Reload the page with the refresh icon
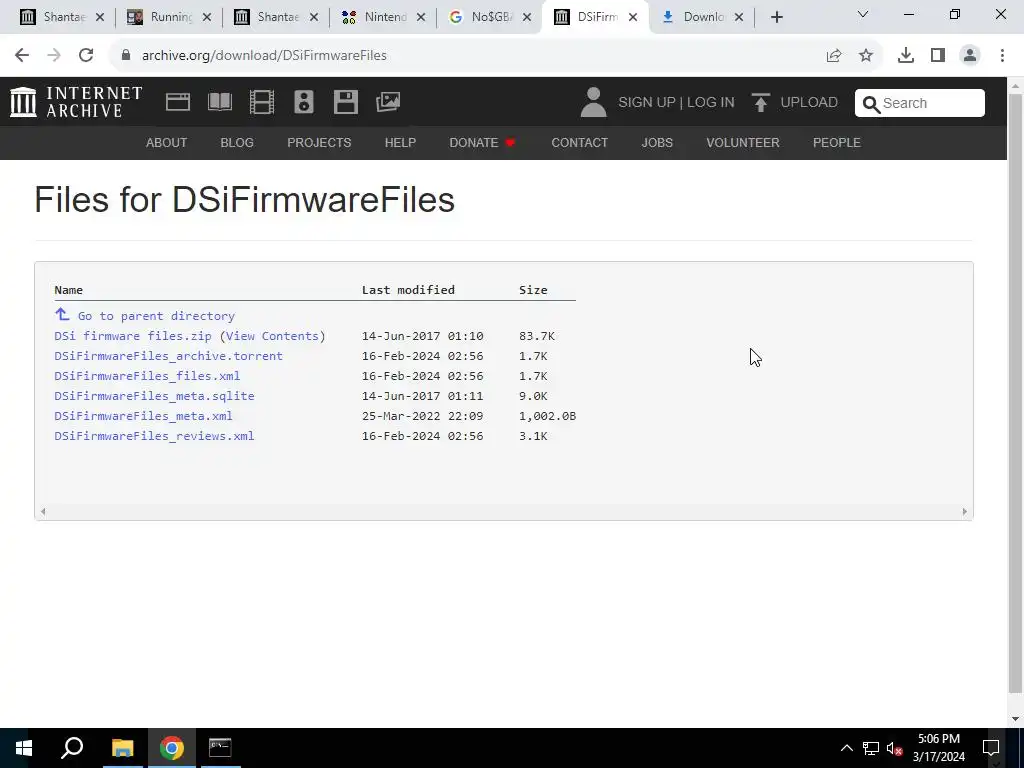 coord(86,56)
